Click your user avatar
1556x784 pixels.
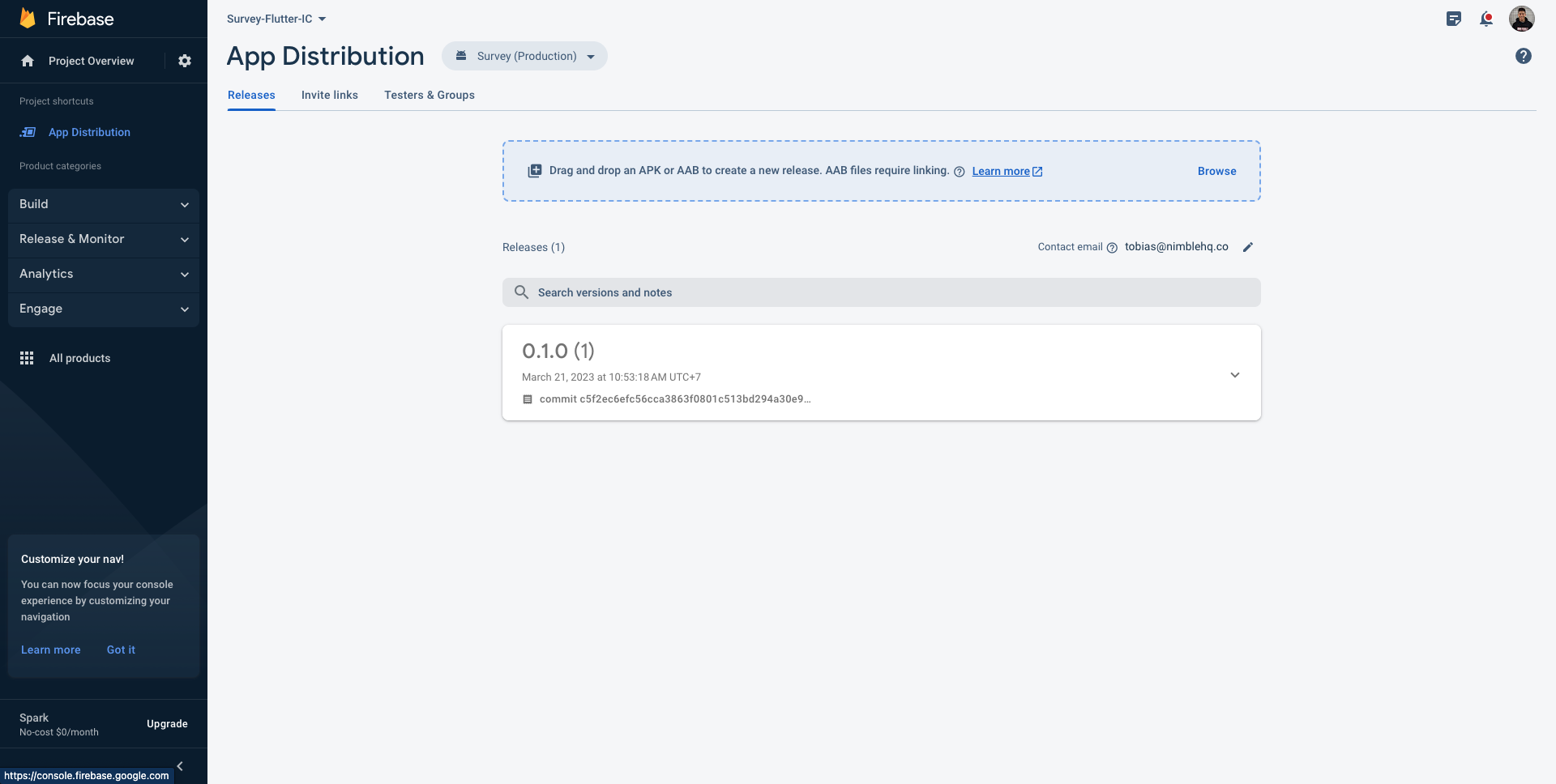(1523, 19)
